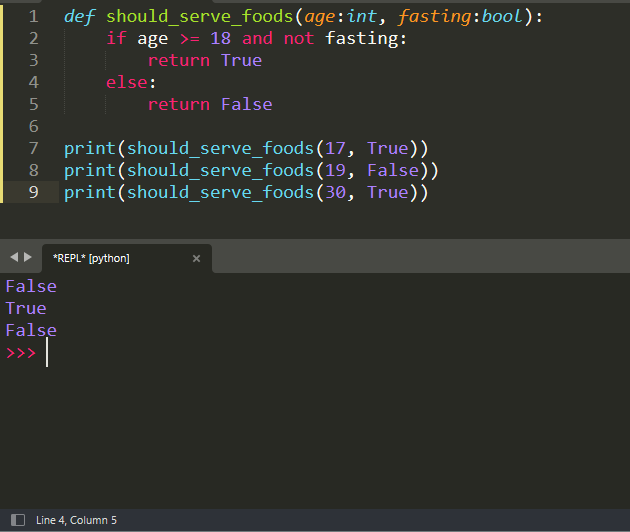Click line number 9 in the gutter

pyautogui.click(x=34, y=192)
